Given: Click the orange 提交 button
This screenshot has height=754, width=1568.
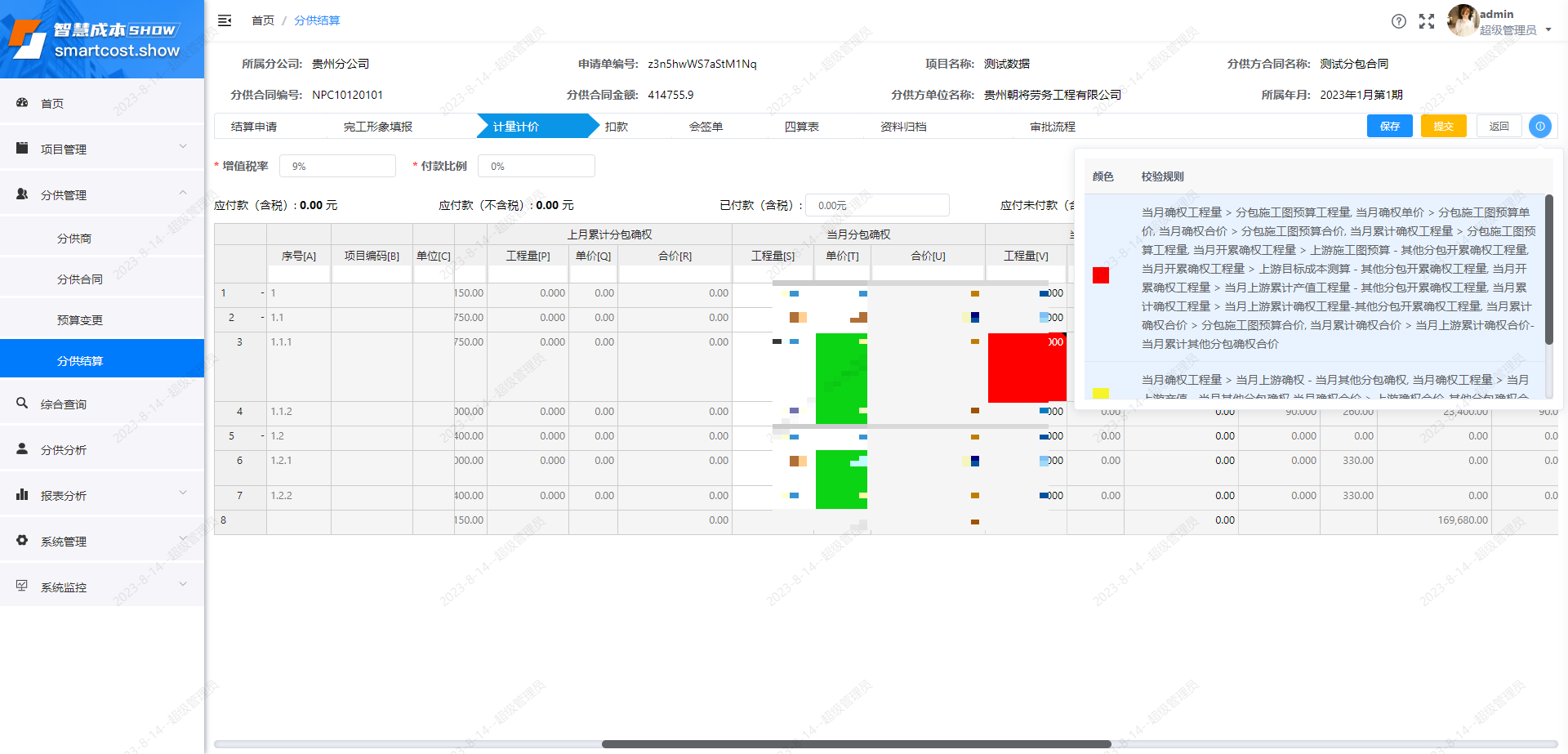Looking at the screenshot, I should (x=1443, y=127).
